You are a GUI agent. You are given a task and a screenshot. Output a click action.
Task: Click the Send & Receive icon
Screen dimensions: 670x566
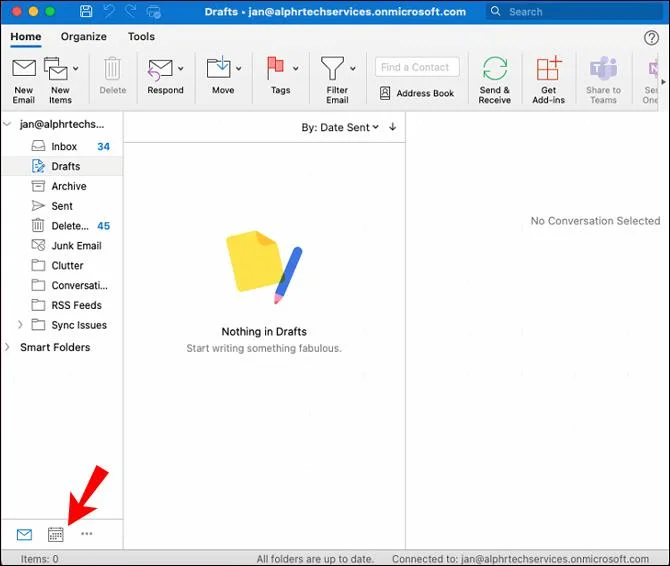pos(494,71)
